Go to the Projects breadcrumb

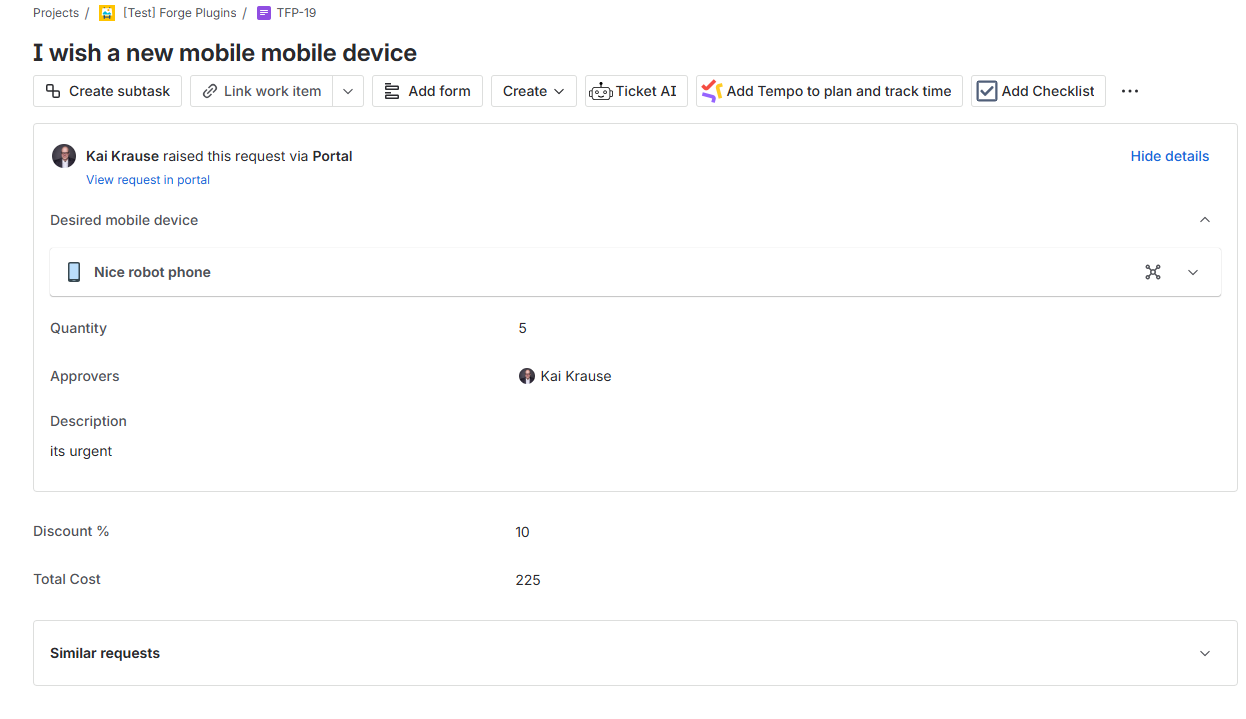(x=56, y=13)
